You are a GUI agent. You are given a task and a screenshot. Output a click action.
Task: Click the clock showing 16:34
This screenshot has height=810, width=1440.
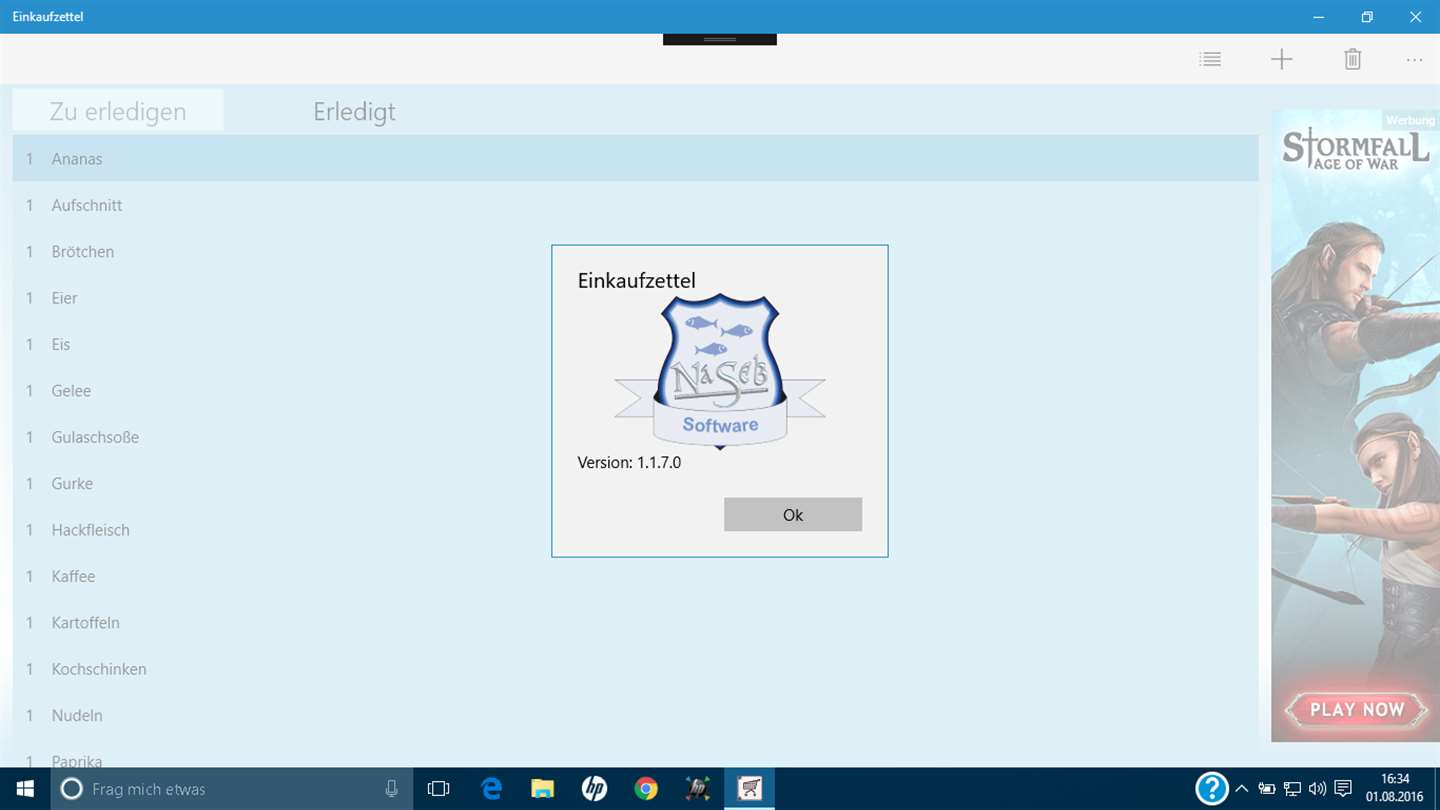[1395, 779]
